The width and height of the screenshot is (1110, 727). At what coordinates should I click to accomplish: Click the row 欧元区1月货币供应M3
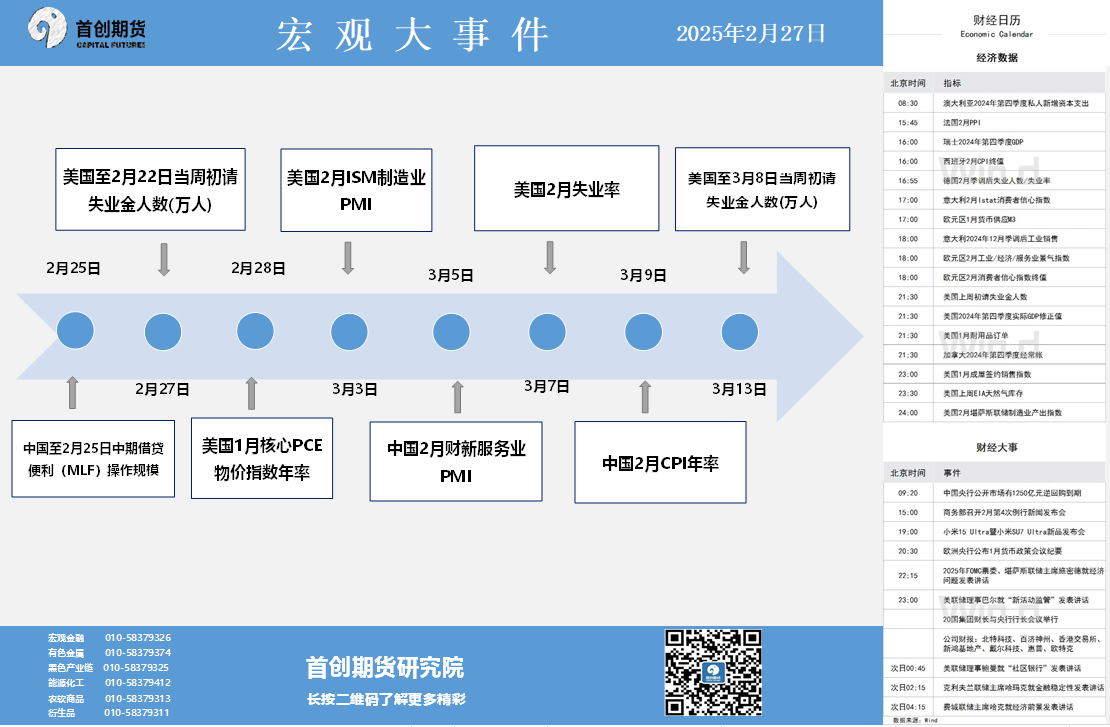coord(994,219)
